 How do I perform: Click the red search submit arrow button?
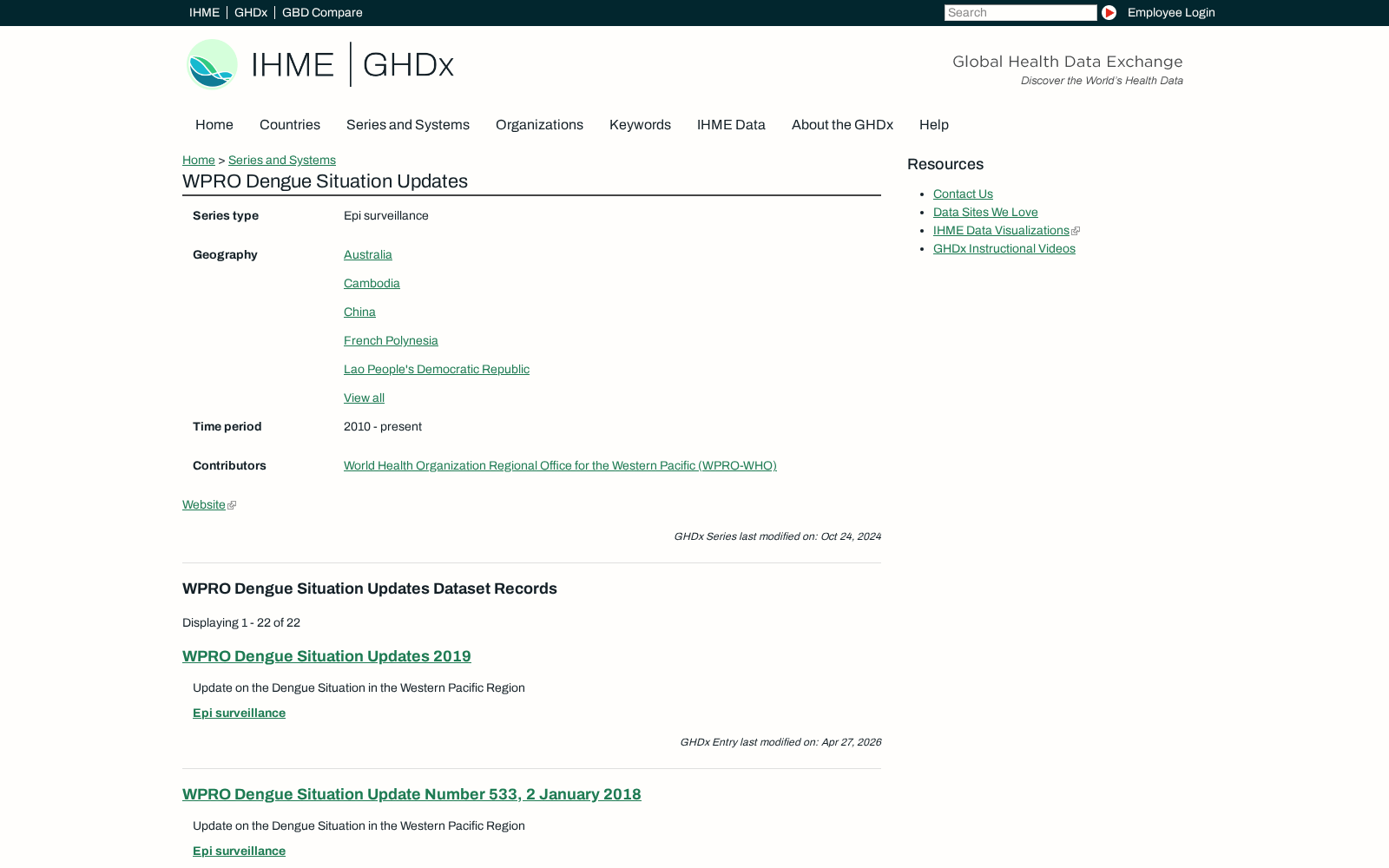(1109, 12)
